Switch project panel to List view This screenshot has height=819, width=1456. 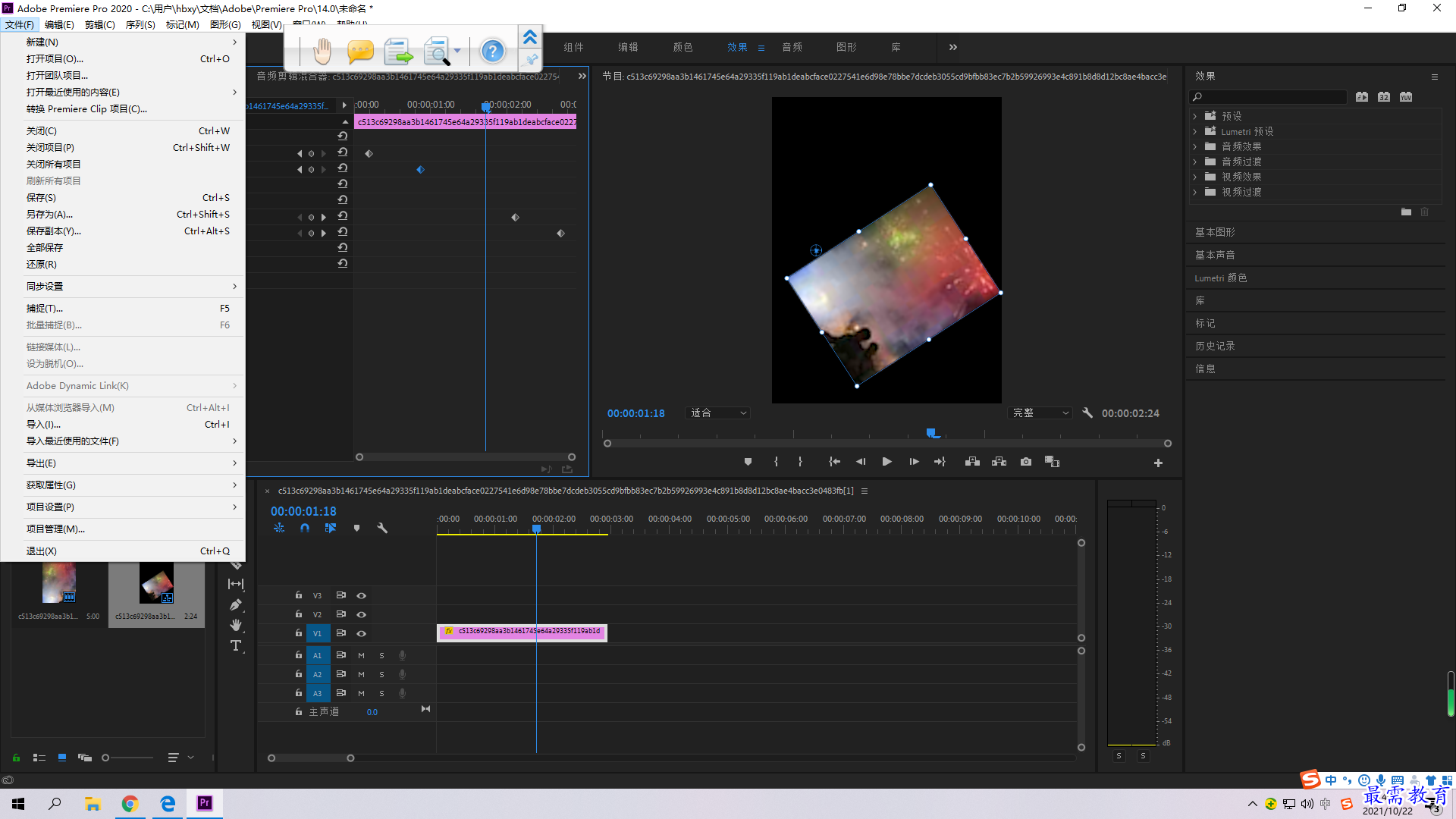39,757
